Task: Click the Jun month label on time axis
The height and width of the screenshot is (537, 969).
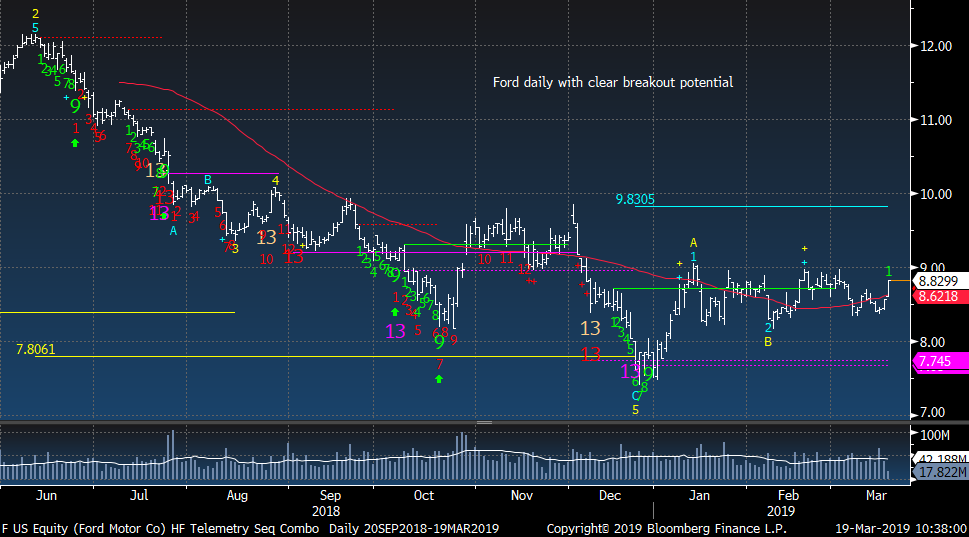Action: pos(46,495)
